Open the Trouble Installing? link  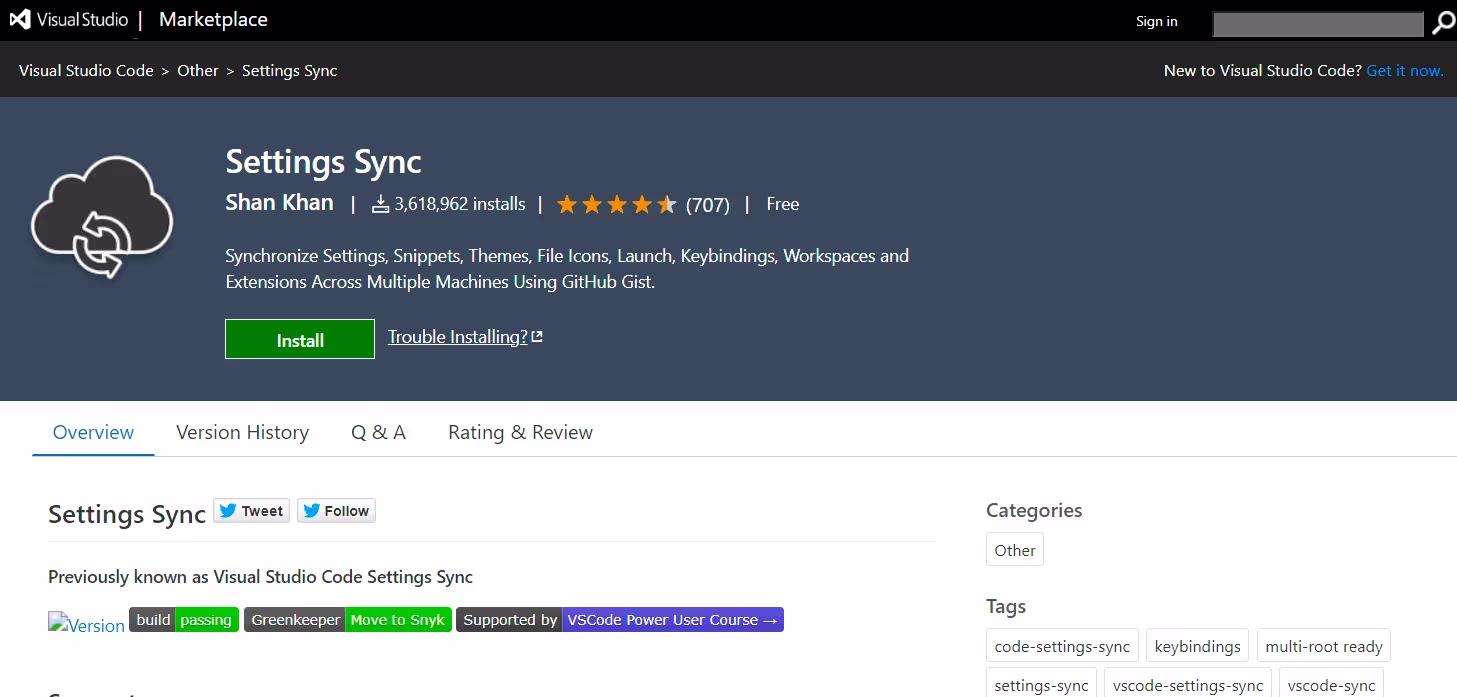465,337
